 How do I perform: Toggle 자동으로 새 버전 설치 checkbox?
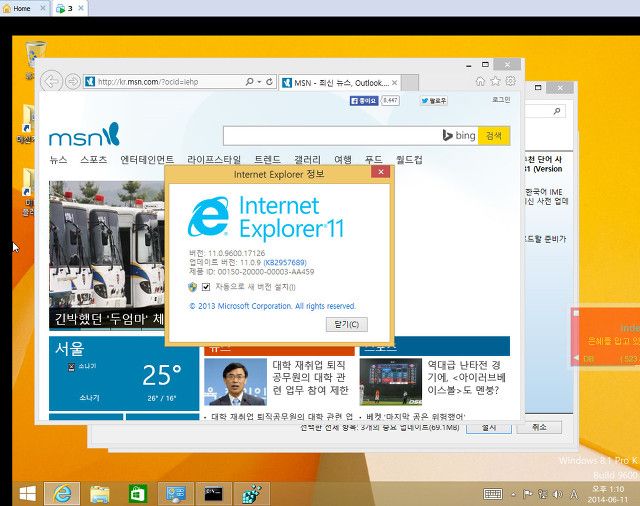pos(206,287)
